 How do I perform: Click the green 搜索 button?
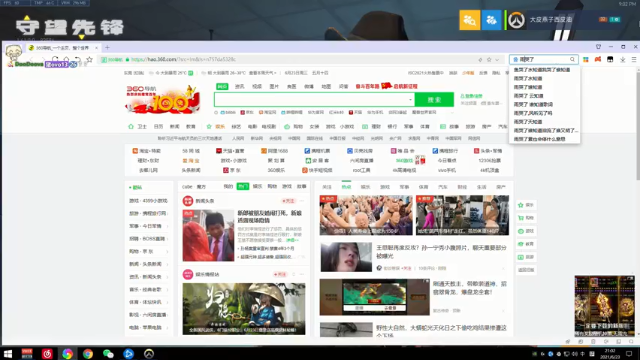point(434,99)
